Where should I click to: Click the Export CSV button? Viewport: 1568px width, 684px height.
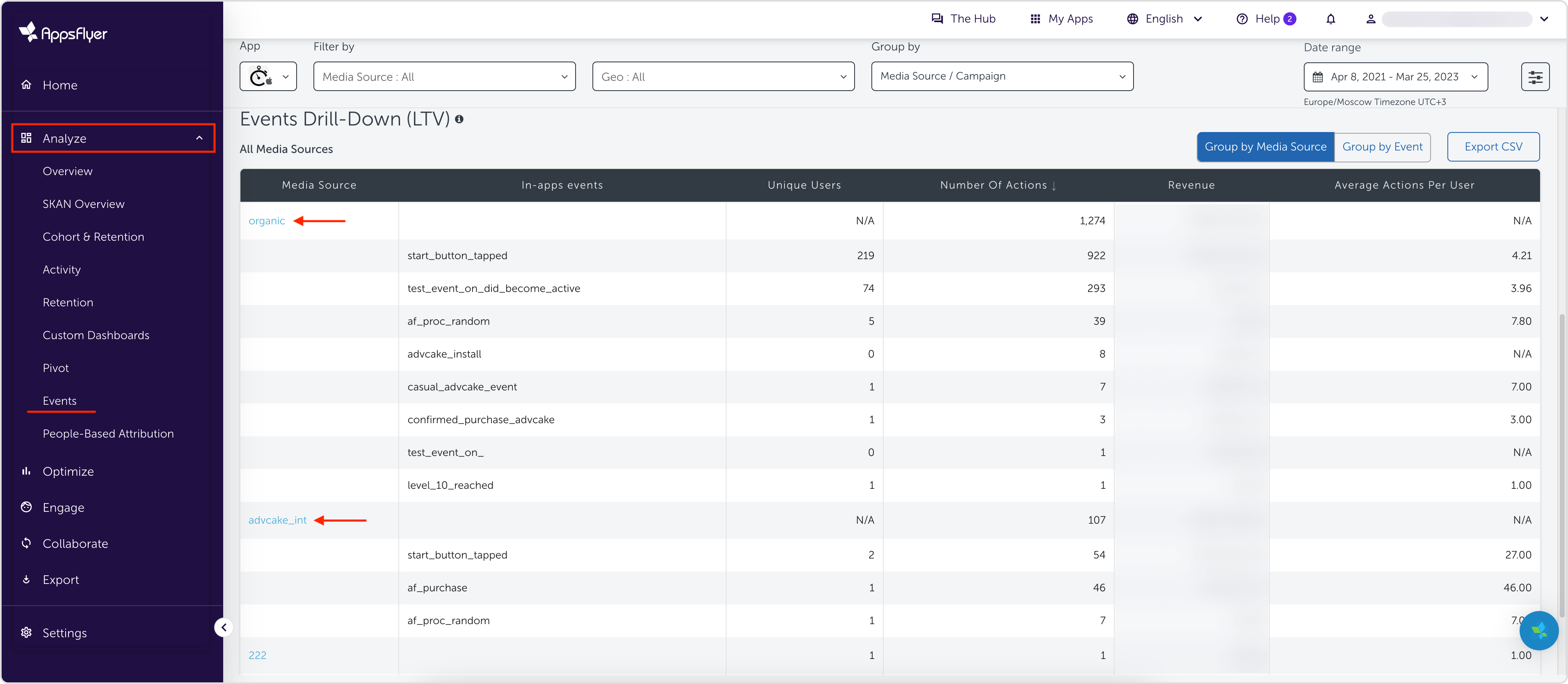coord(1493,147)
